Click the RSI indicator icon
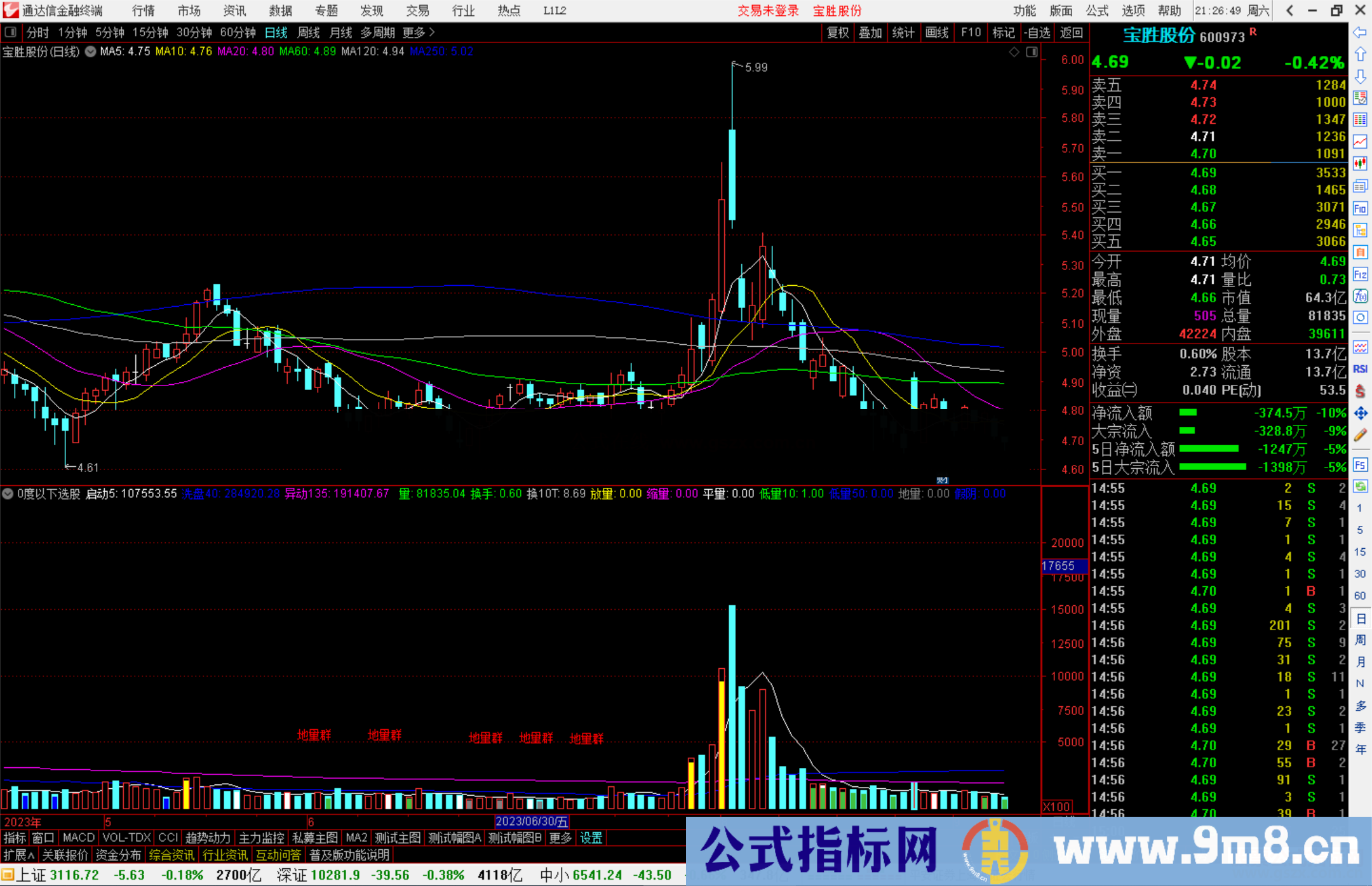 click(1360, 369)
